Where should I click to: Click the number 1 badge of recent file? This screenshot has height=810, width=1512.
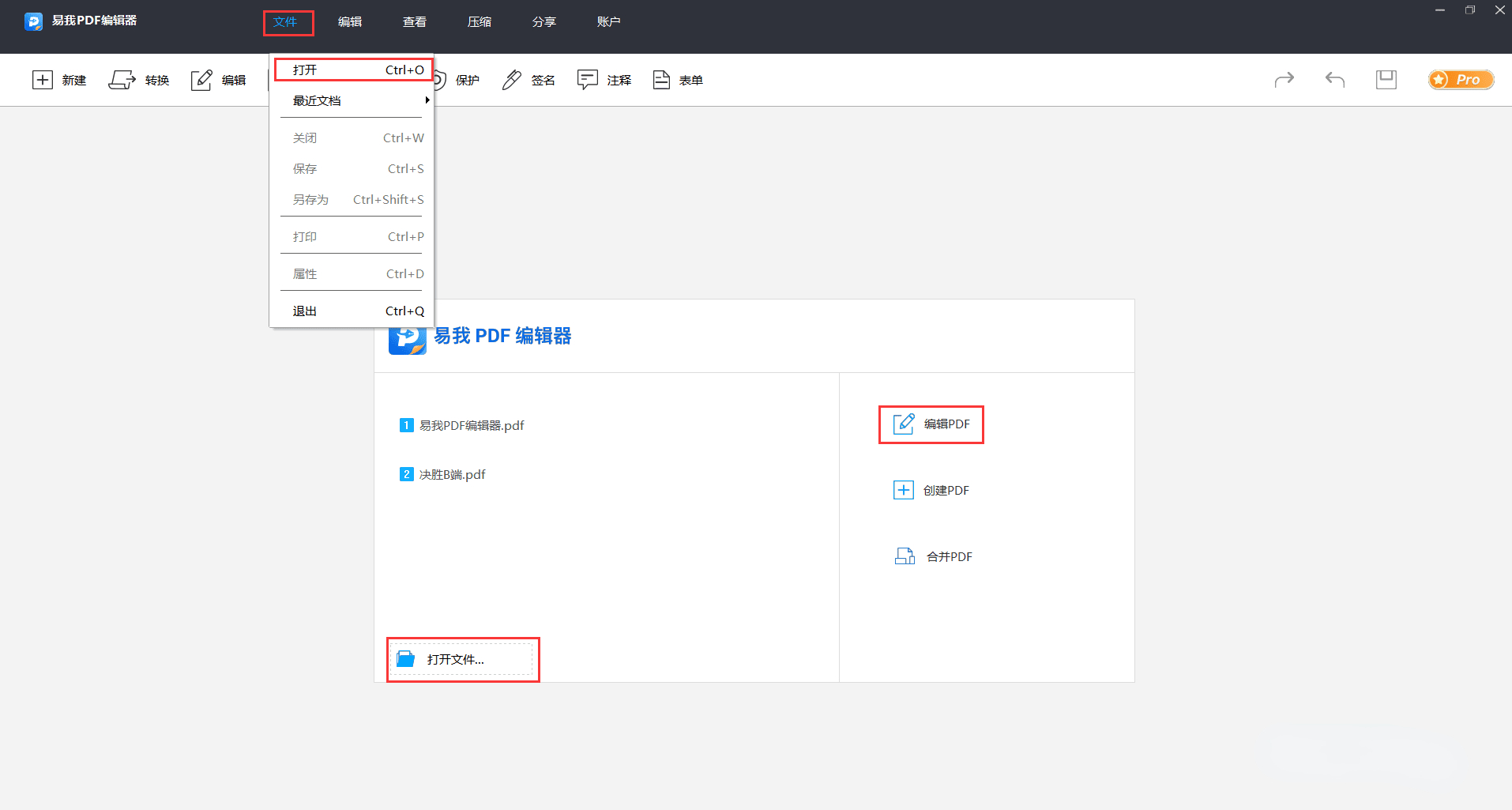click(x=407, y=425)
